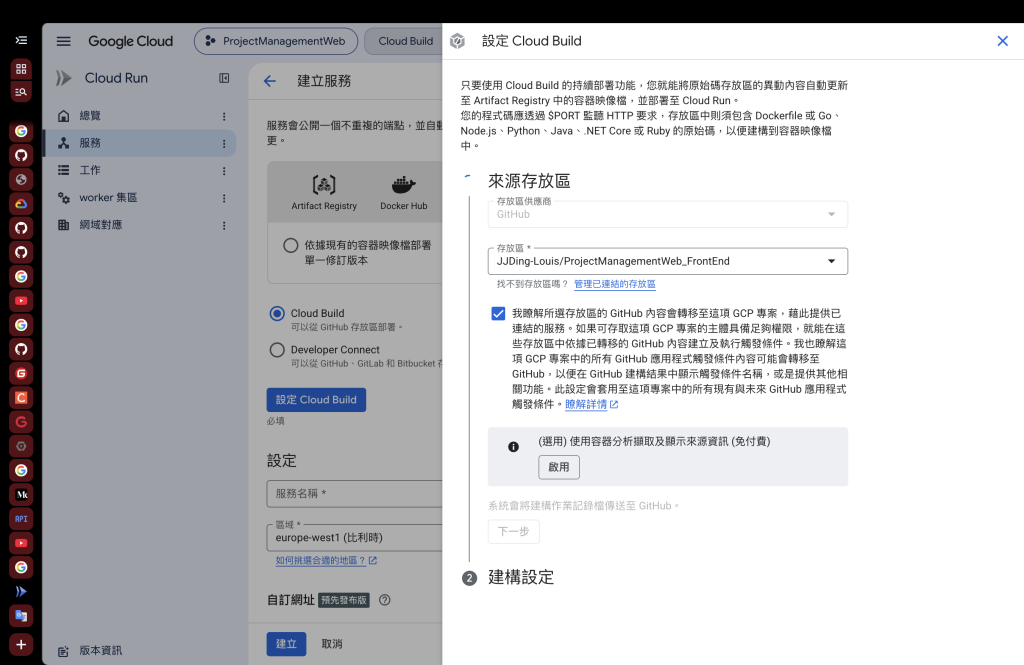Screen dimensions: 1024x665
Task: Click the 取消 cancel button
Action: [x=332, y=644]
